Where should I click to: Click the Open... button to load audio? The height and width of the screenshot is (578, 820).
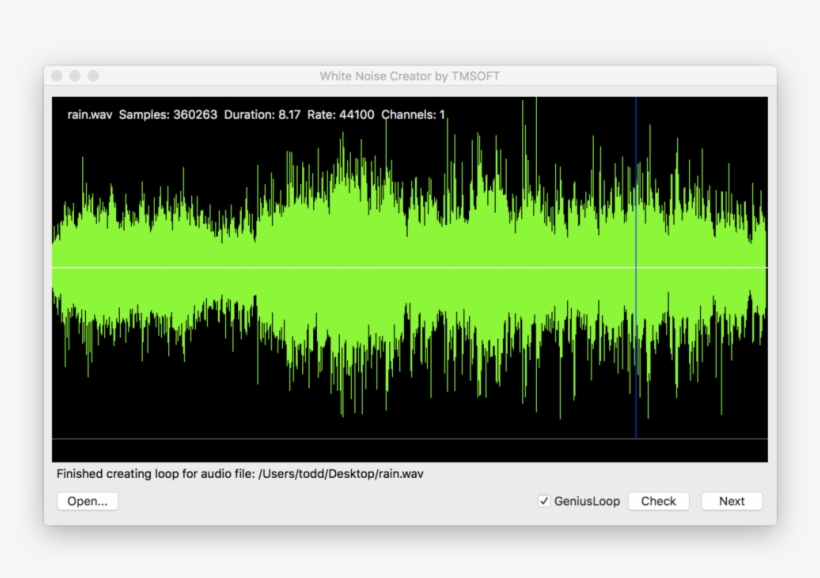point(87,501)
